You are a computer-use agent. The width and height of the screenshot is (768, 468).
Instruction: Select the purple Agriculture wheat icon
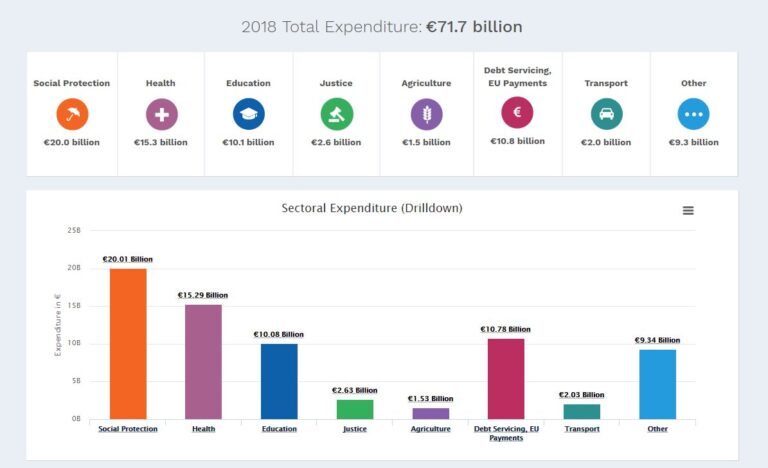[x=426, y=114]
